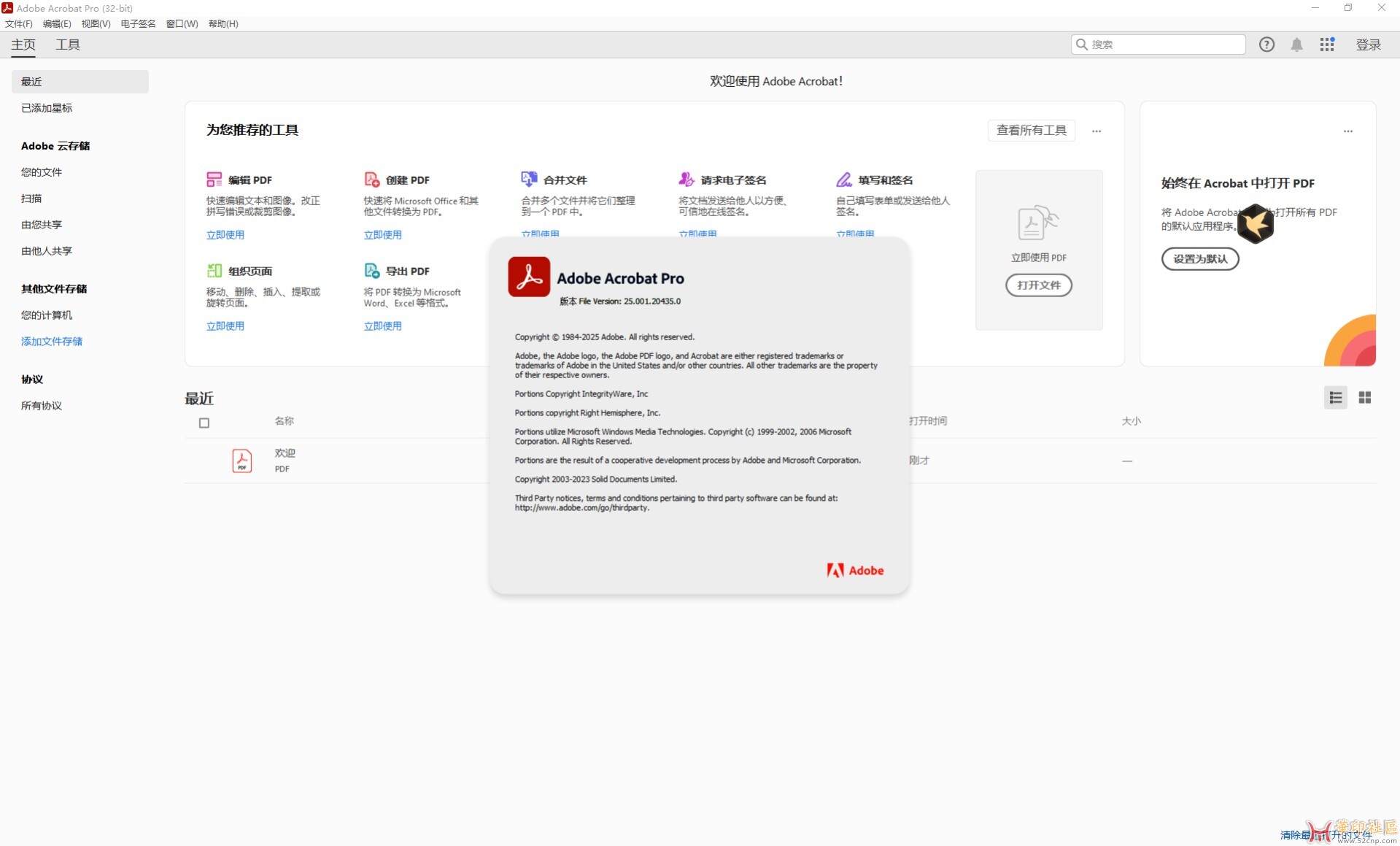Select 您的文件 in the sidebar
The width and height of the screenshot is (1400, 846).
point(42,172)
